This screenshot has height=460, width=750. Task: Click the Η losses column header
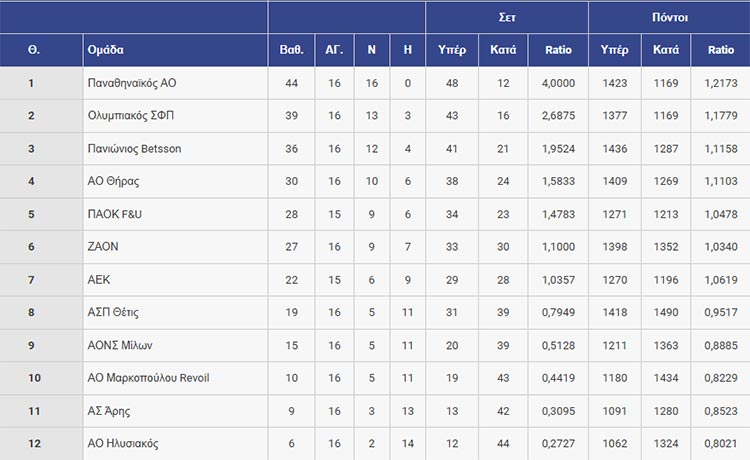pos(407,50)
